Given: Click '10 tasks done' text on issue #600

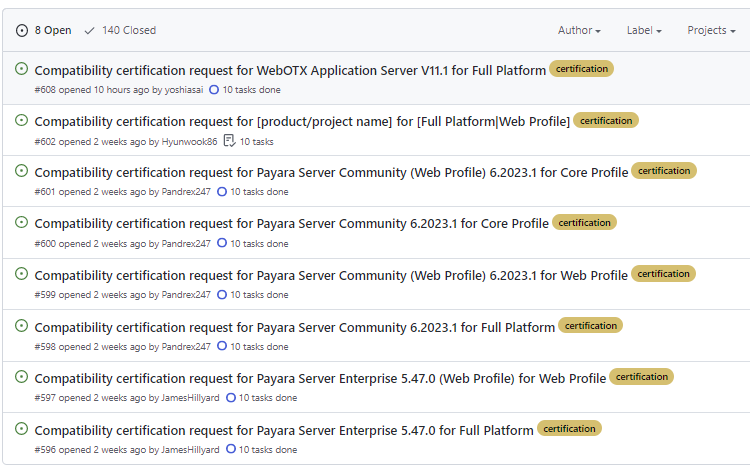Looking at the screenshot, I should tap(259, 243).
